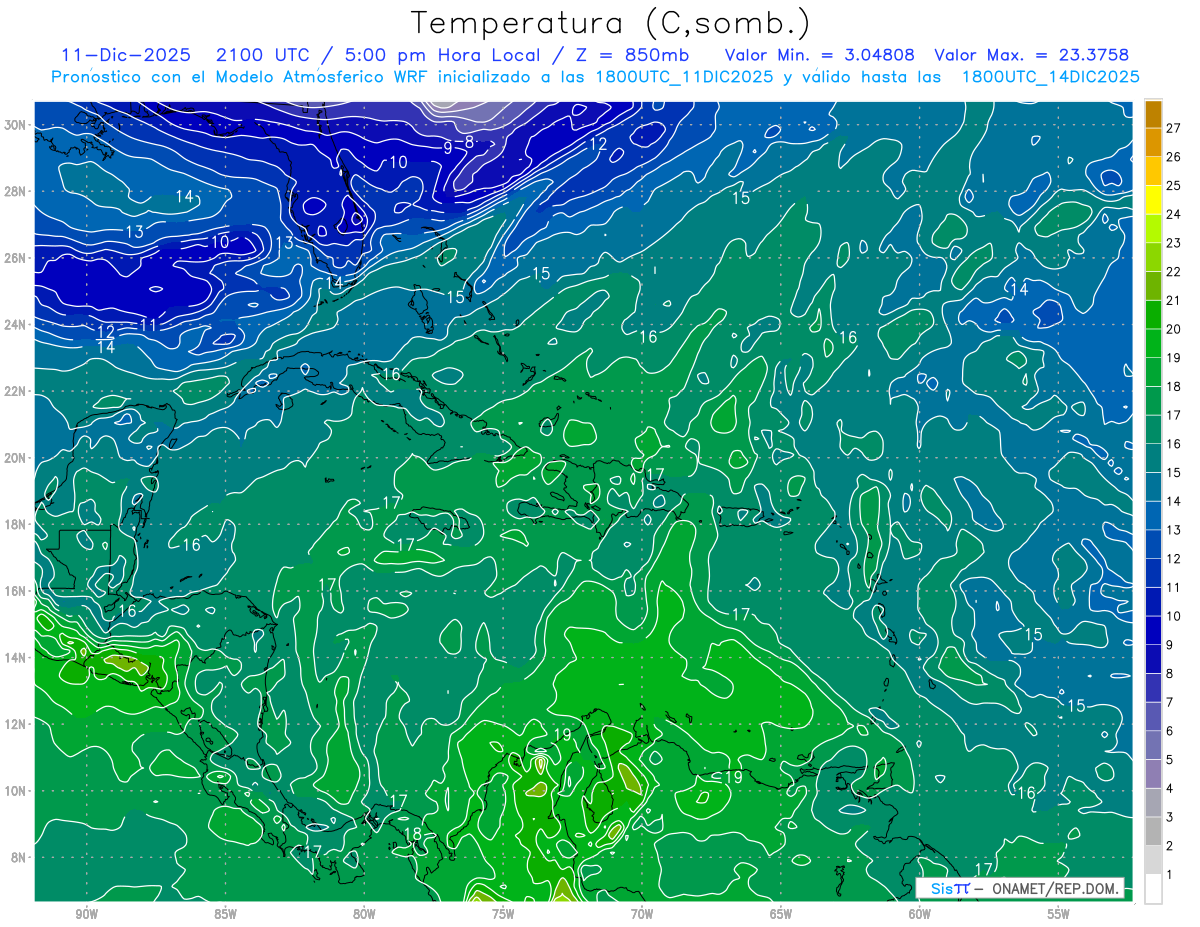Click the "7" label on the color scale
The height and width of the screenshot is (927, 1200).
coord(1170,703)
